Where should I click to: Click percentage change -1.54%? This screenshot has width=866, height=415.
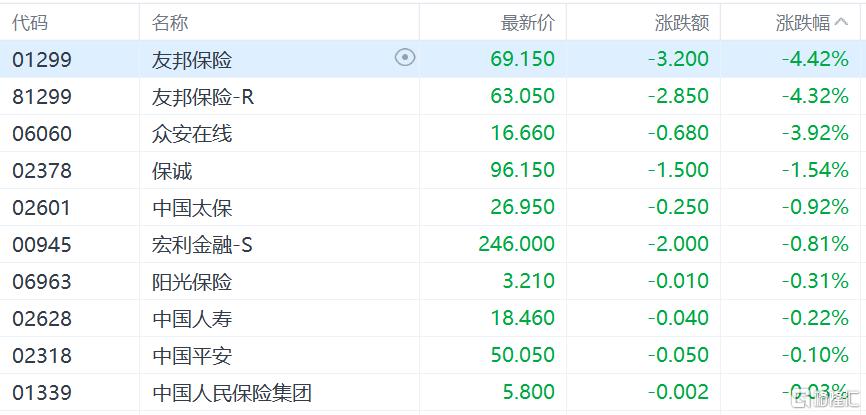[815, 170]
